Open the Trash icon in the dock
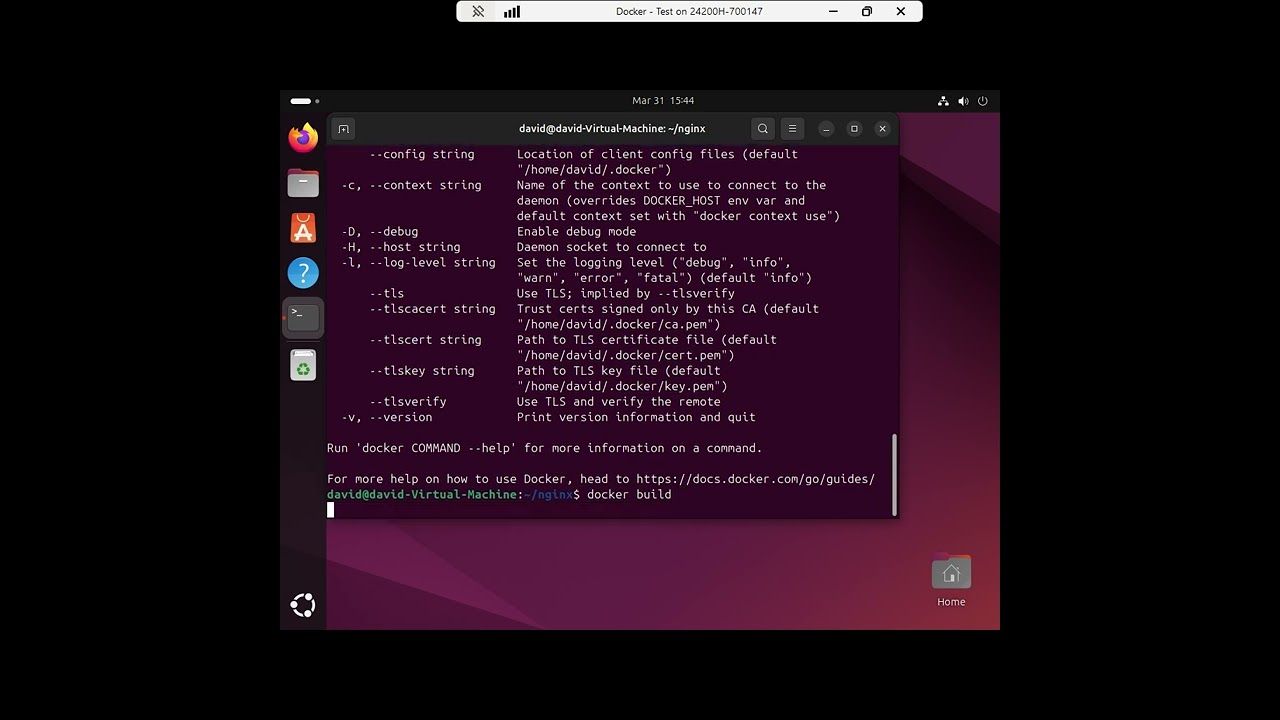The width and height of the screenshot is (1280, 720). [x=303, y=365]
